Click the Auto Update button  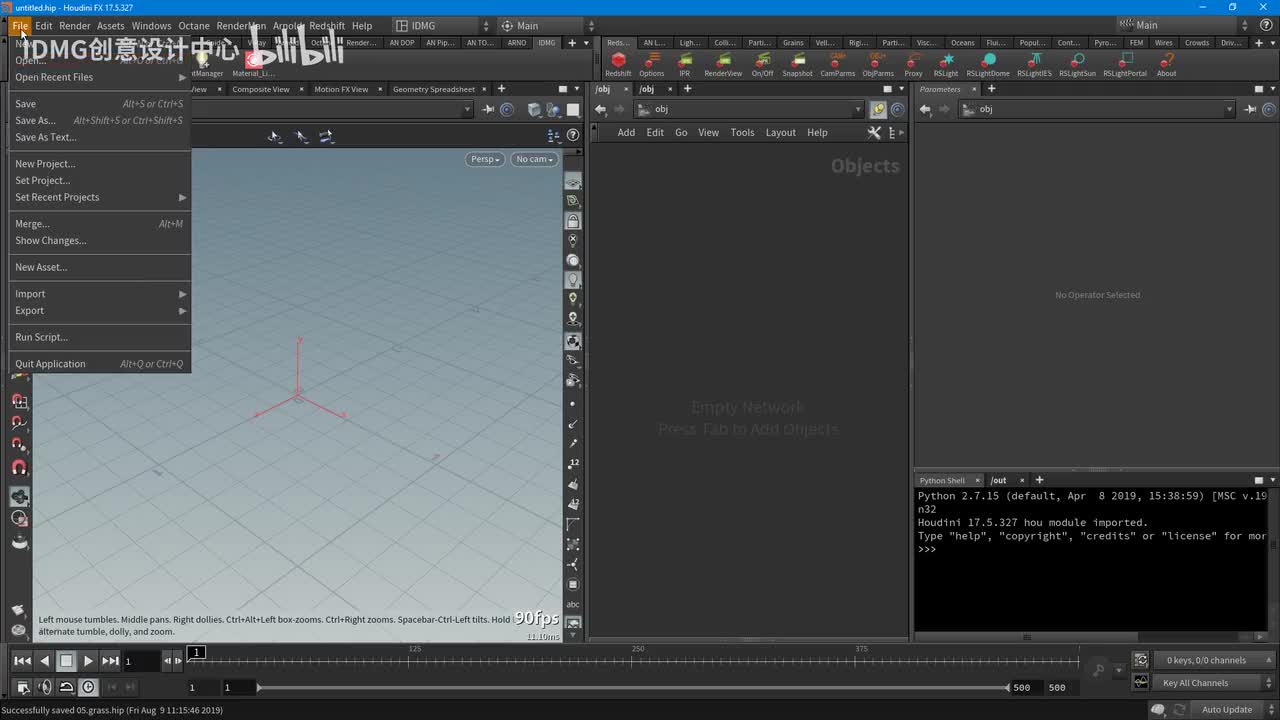point(1226,710)
